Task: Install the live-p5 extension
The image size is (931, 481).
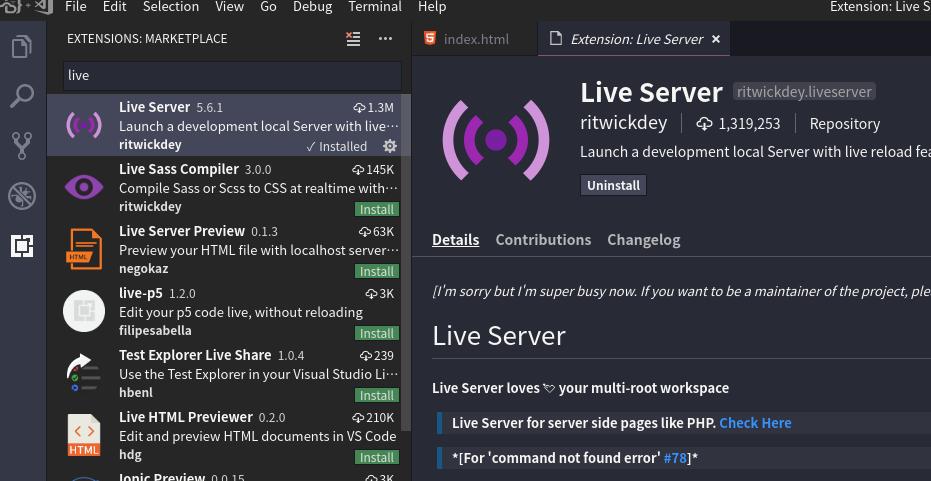Action: pos(377,334)
